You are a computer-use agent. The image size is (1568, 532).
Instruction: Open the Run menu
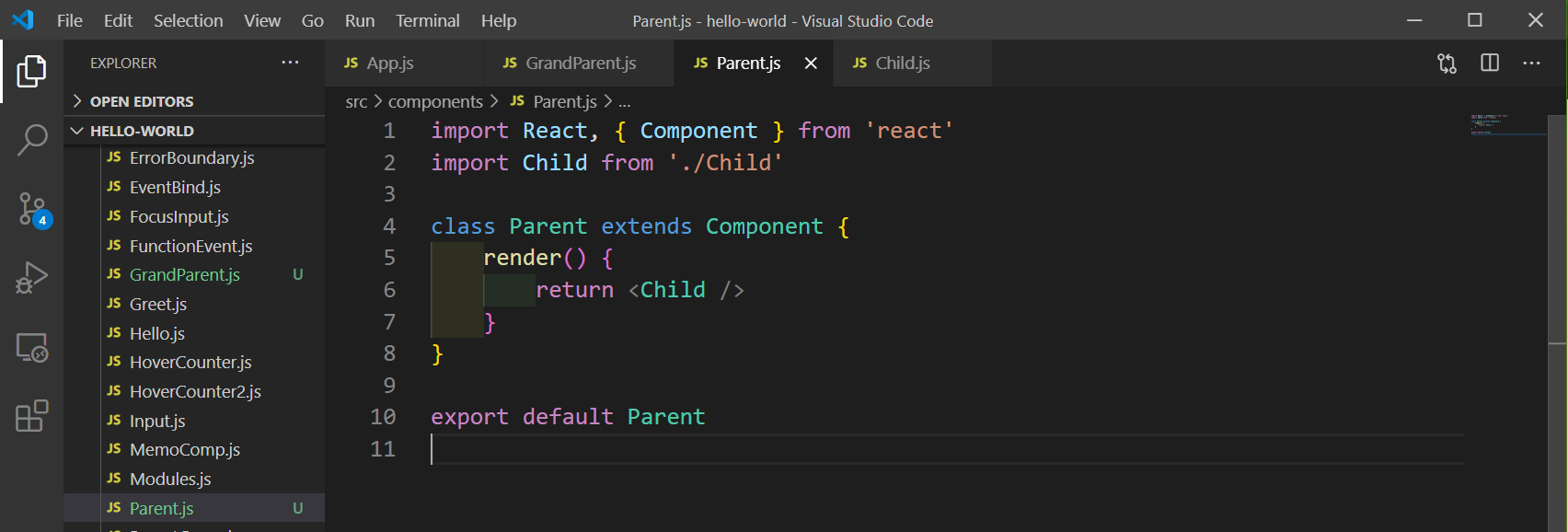point(360,20)
